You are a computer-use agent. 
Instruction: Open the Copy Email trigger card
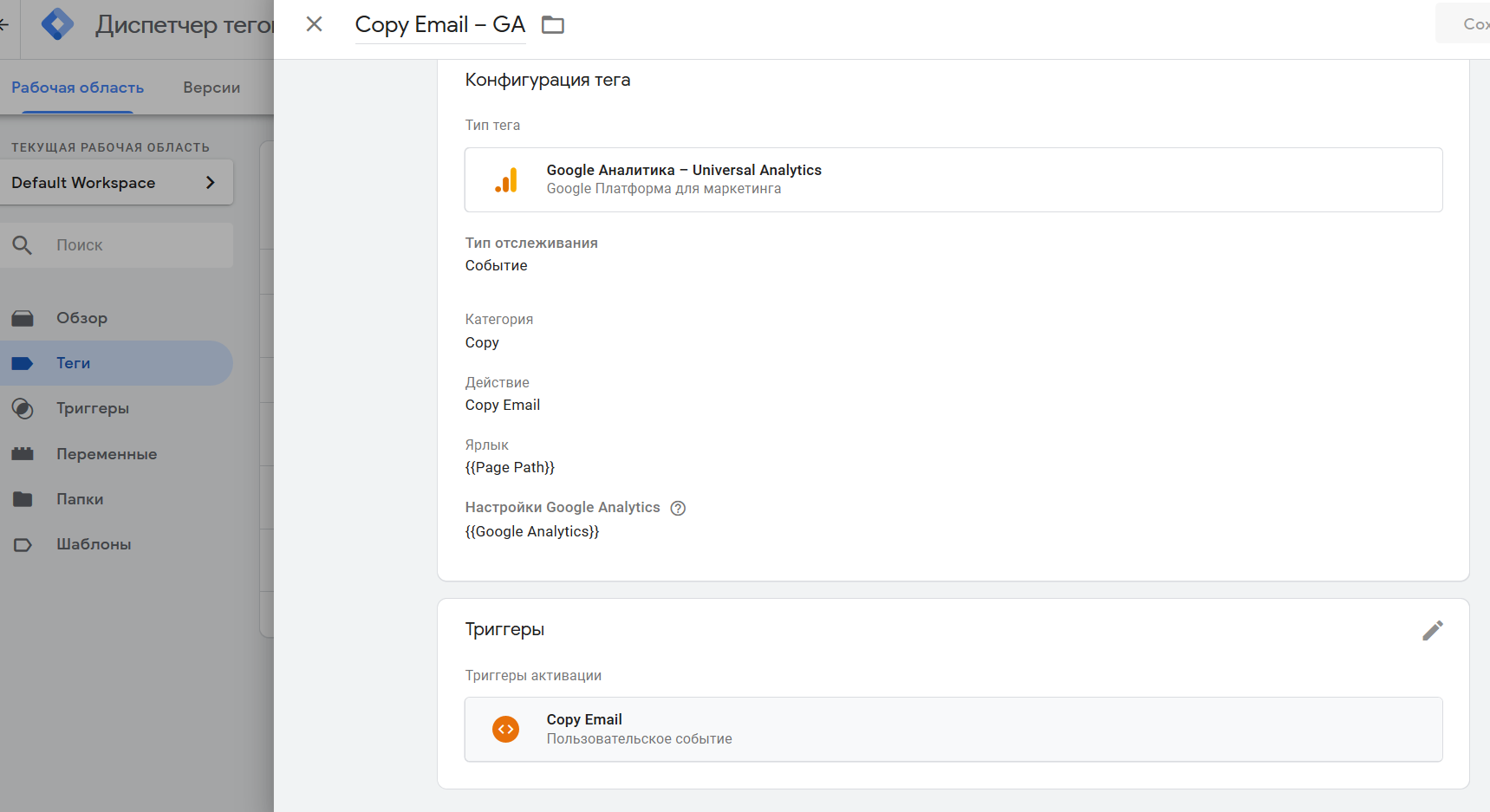click(x=953, y=730)
